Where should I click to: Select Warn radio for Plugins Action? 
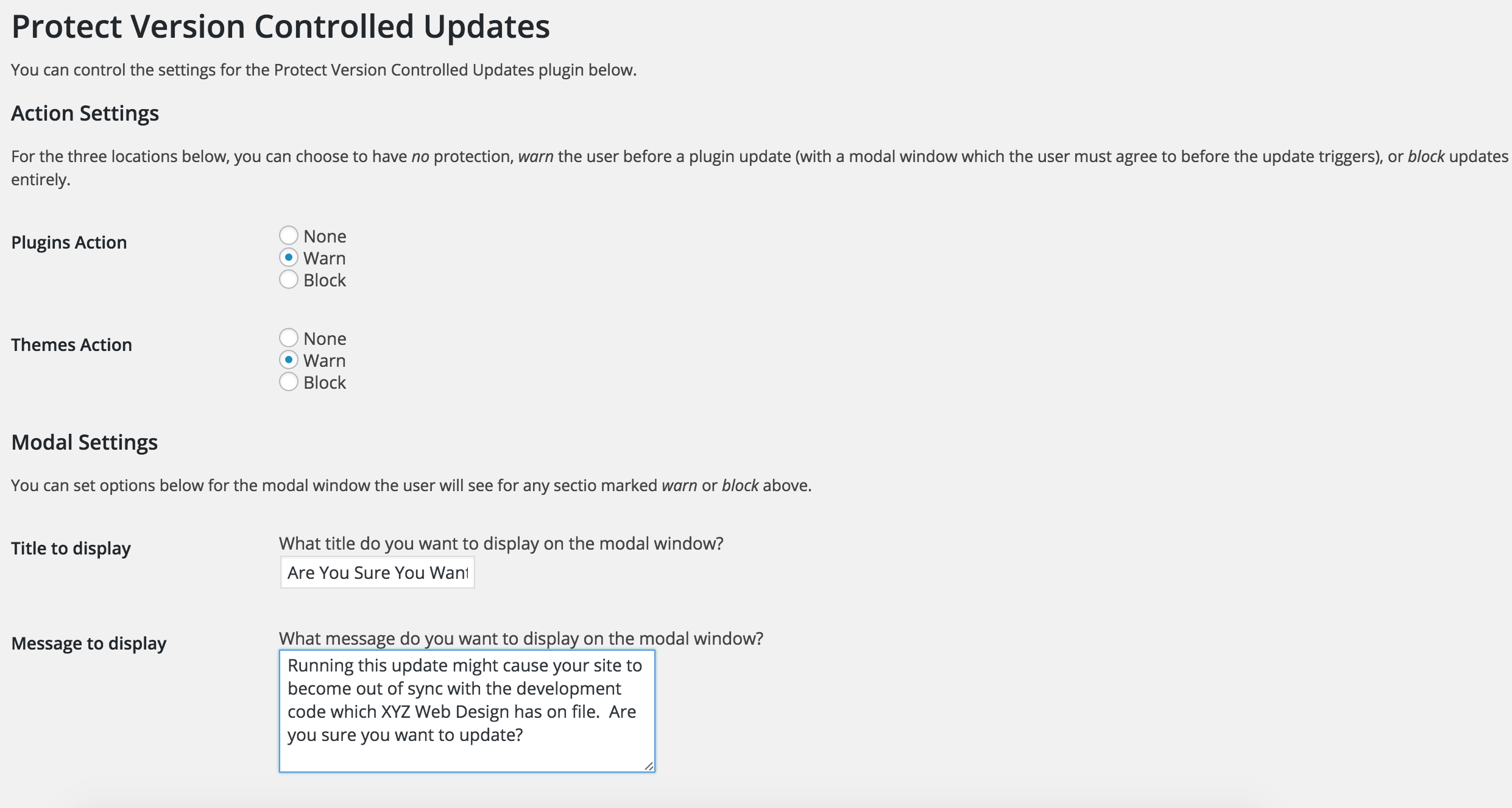pyautogui.click(x=288, y=257)
